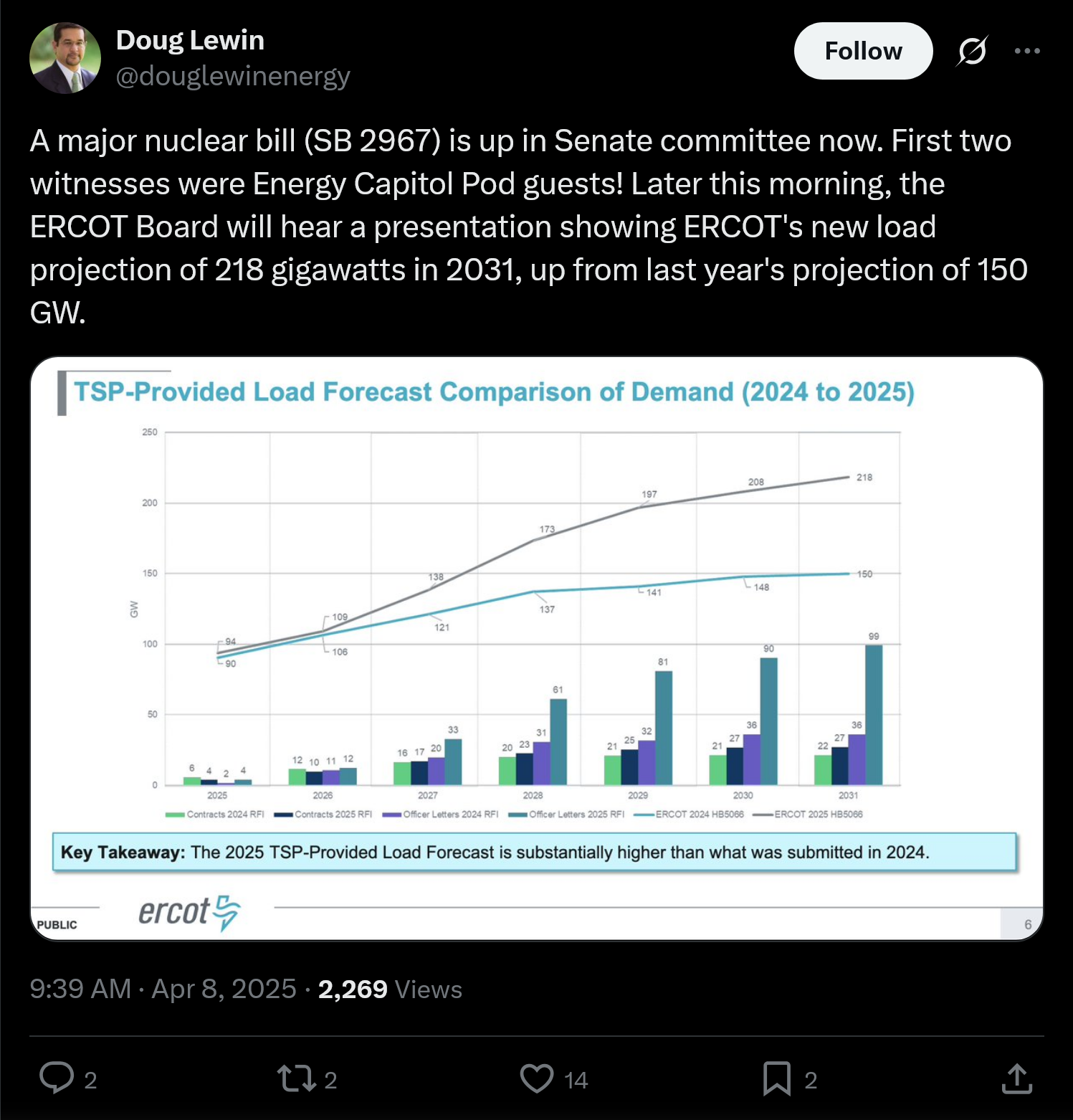Screen dimensions: 1073x1120
Task: Click the Follow button
Action: point(863,51)
